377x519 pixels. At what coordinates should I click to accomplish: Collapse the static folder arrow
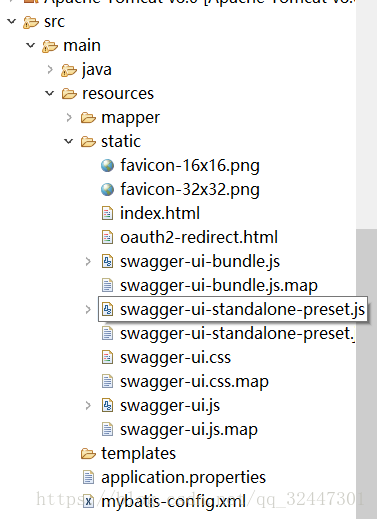point(69,141)
